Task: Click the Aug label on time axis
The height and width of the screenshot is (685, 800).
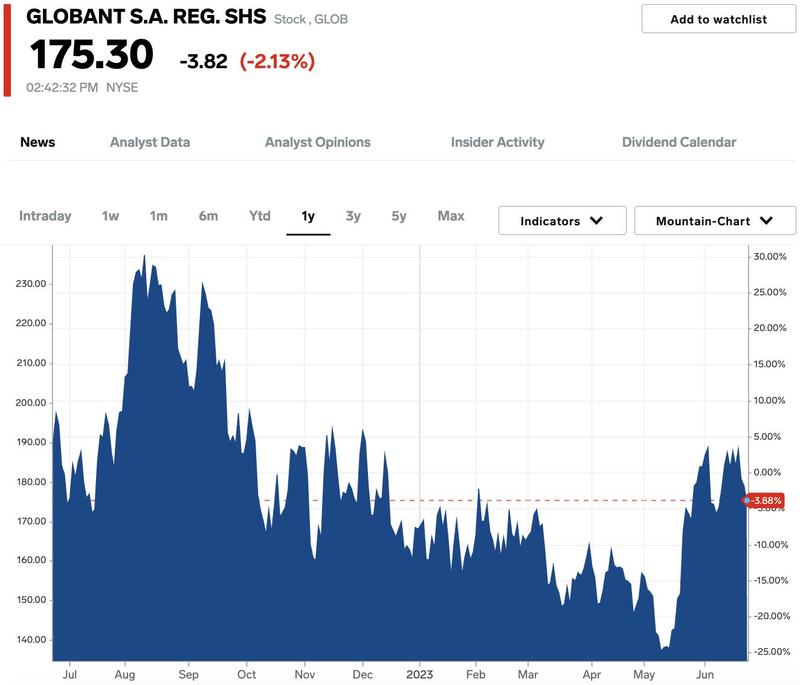Action: point(124,674)
